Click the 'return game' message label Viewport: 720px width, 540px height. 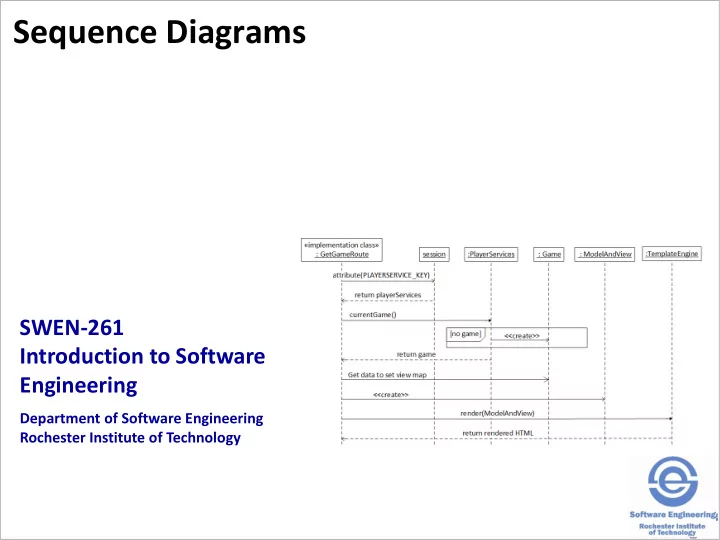416,354
